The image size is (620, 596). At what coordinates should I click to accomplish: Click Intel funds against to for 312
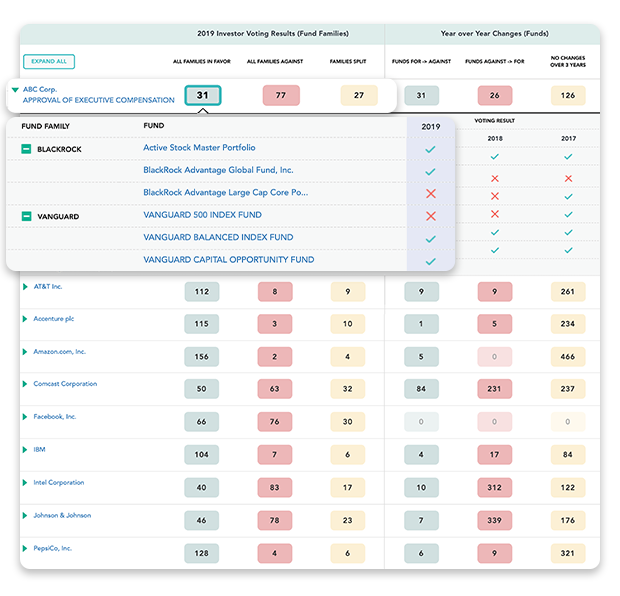[495, 488]
